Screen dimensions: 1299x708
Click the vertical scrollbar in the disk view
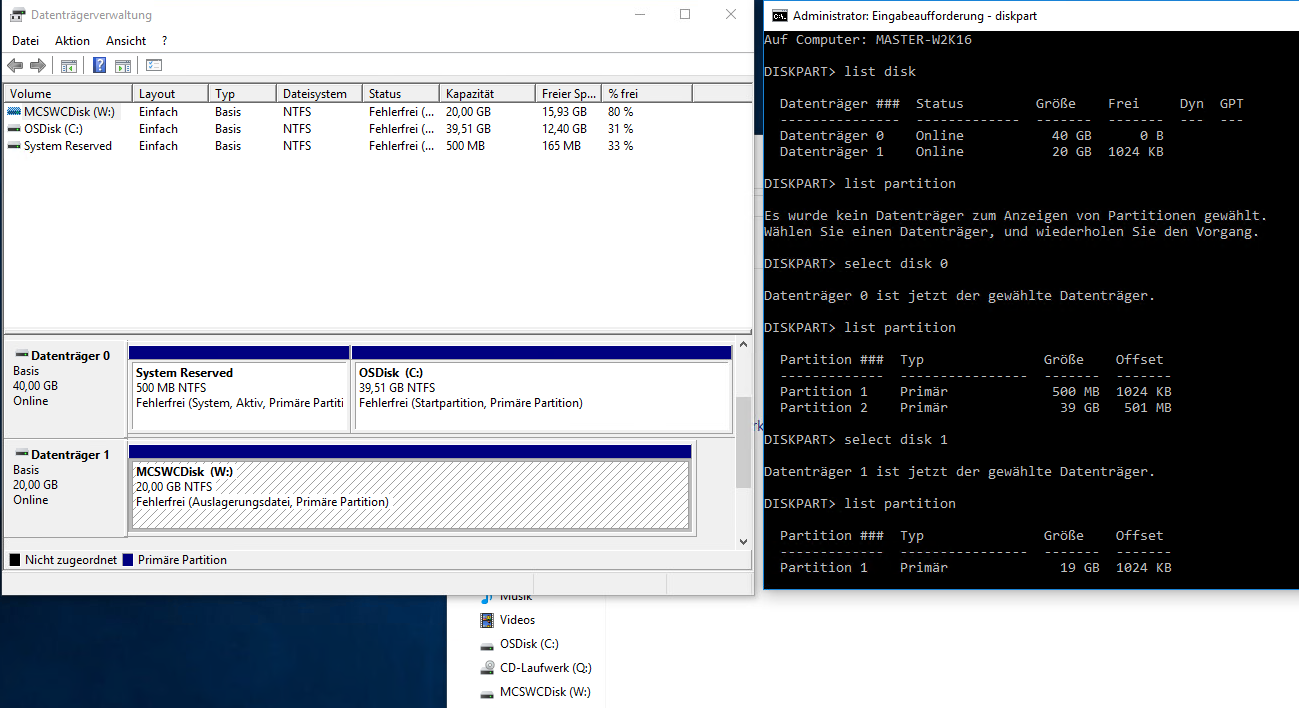click(x=741, y=430)
